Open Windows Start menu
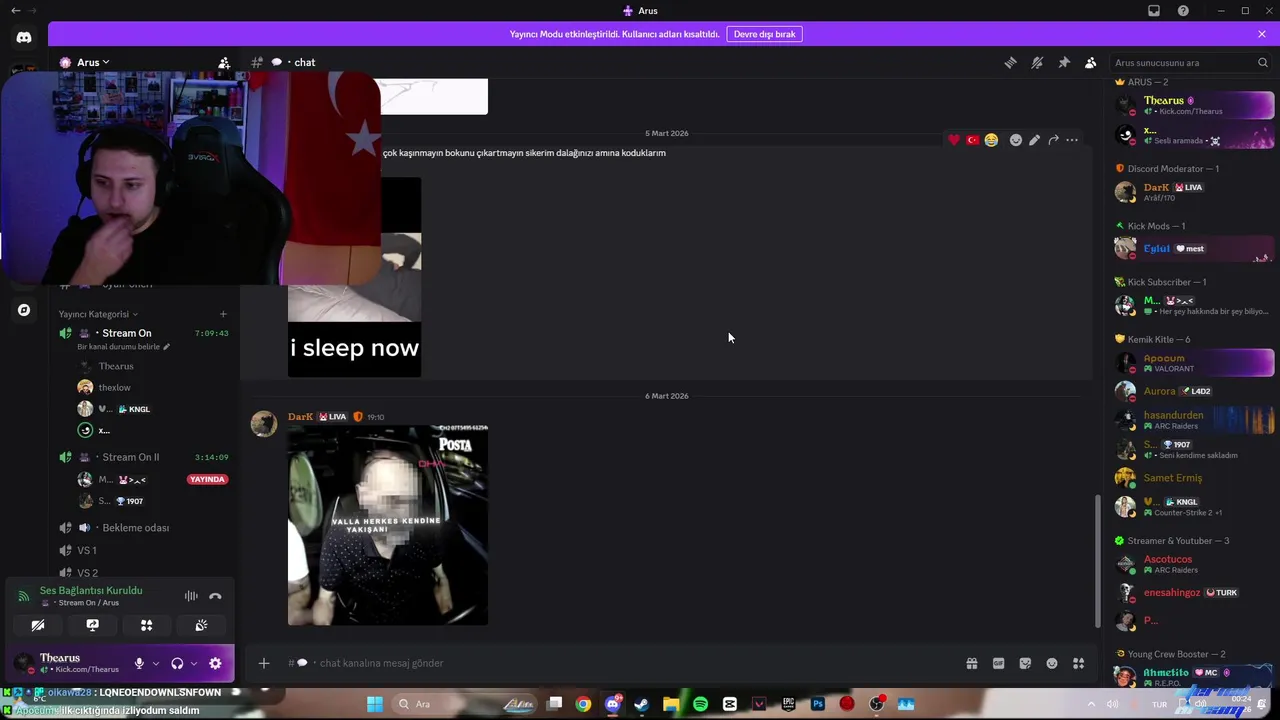The height and width of the screenshot is (720, 1280). tap(375, 704)
